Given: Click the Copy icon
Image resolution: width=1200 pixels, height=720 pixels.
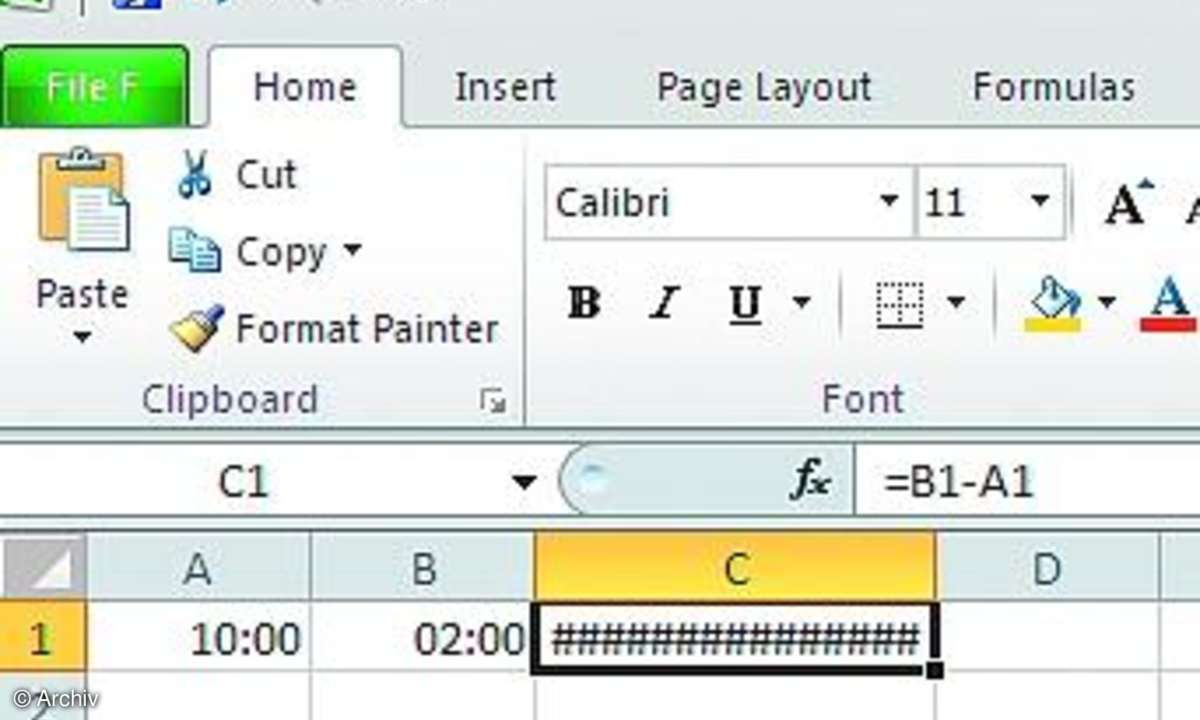Looking at the screenshot, I should tap(194, 251).
